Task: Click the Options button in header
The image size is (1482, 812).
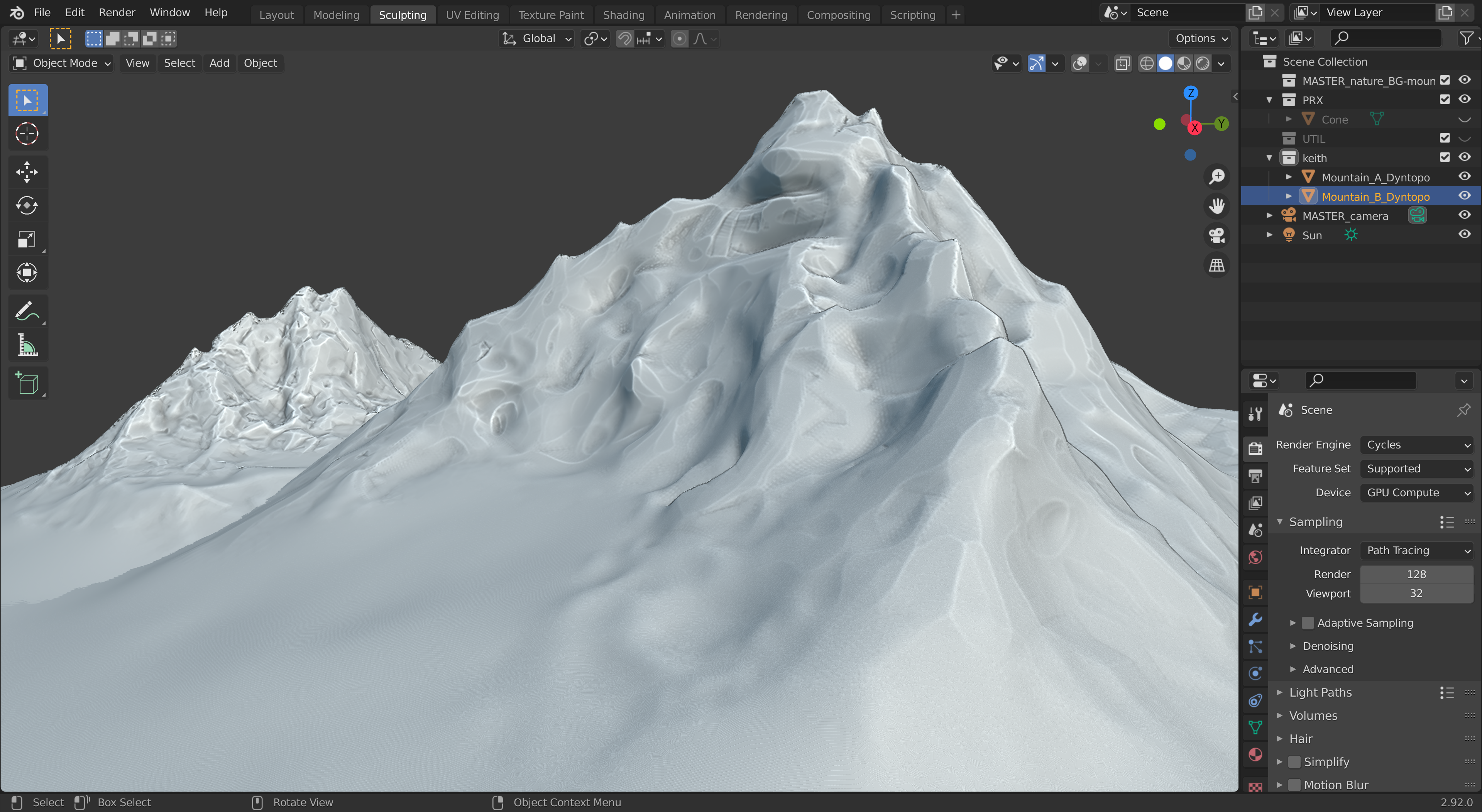Action: click(1200, 39)
